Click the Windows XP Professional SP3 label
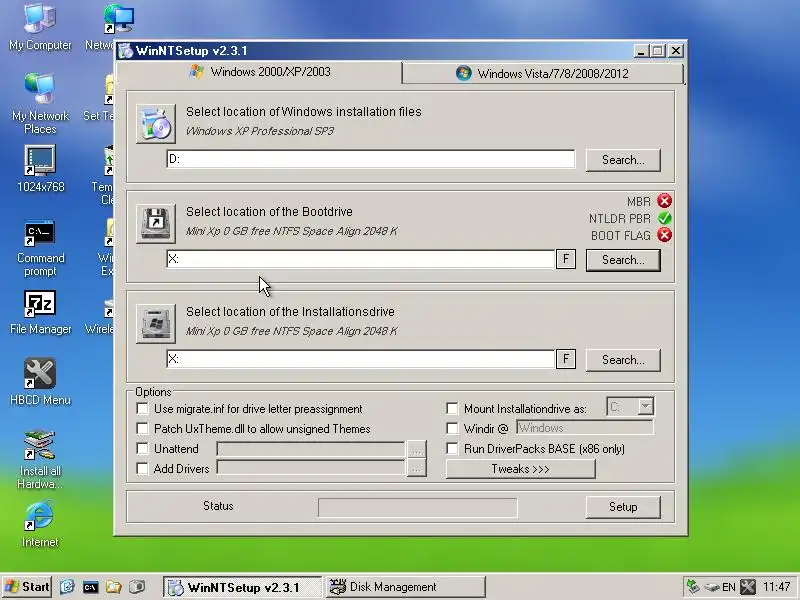This screenshot has height=600, width=800. (260, 131)
